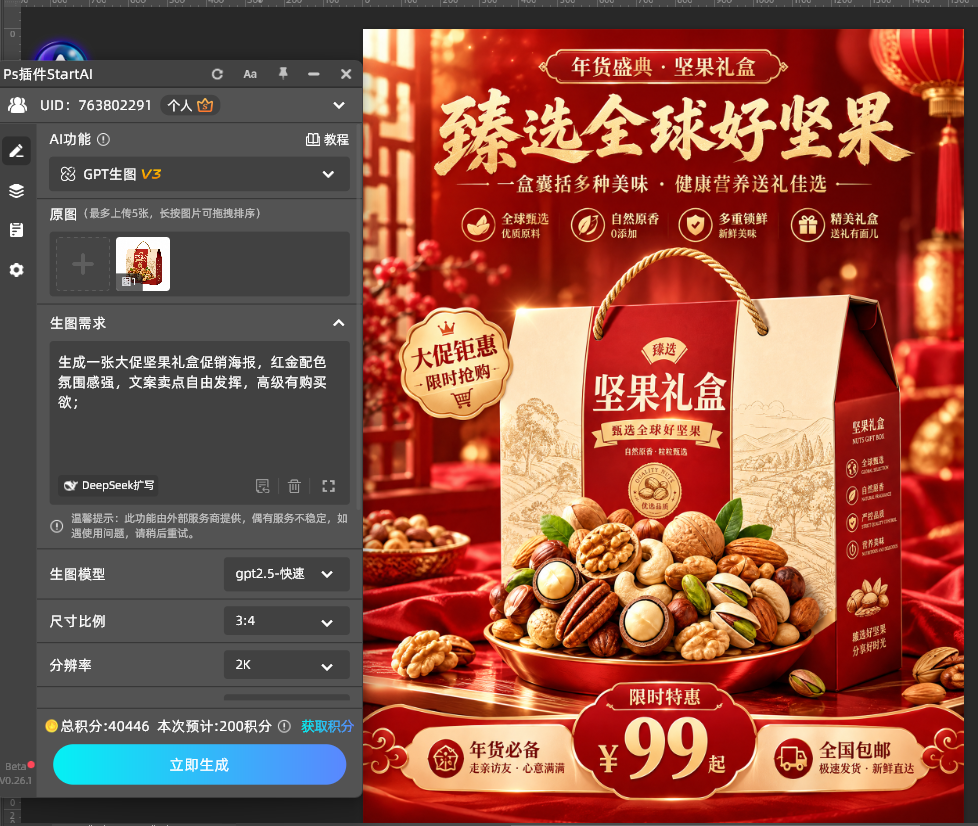Screen dimensions: 978x826
Task: Minimize the StartAI plugin panel
Action: 314,74
